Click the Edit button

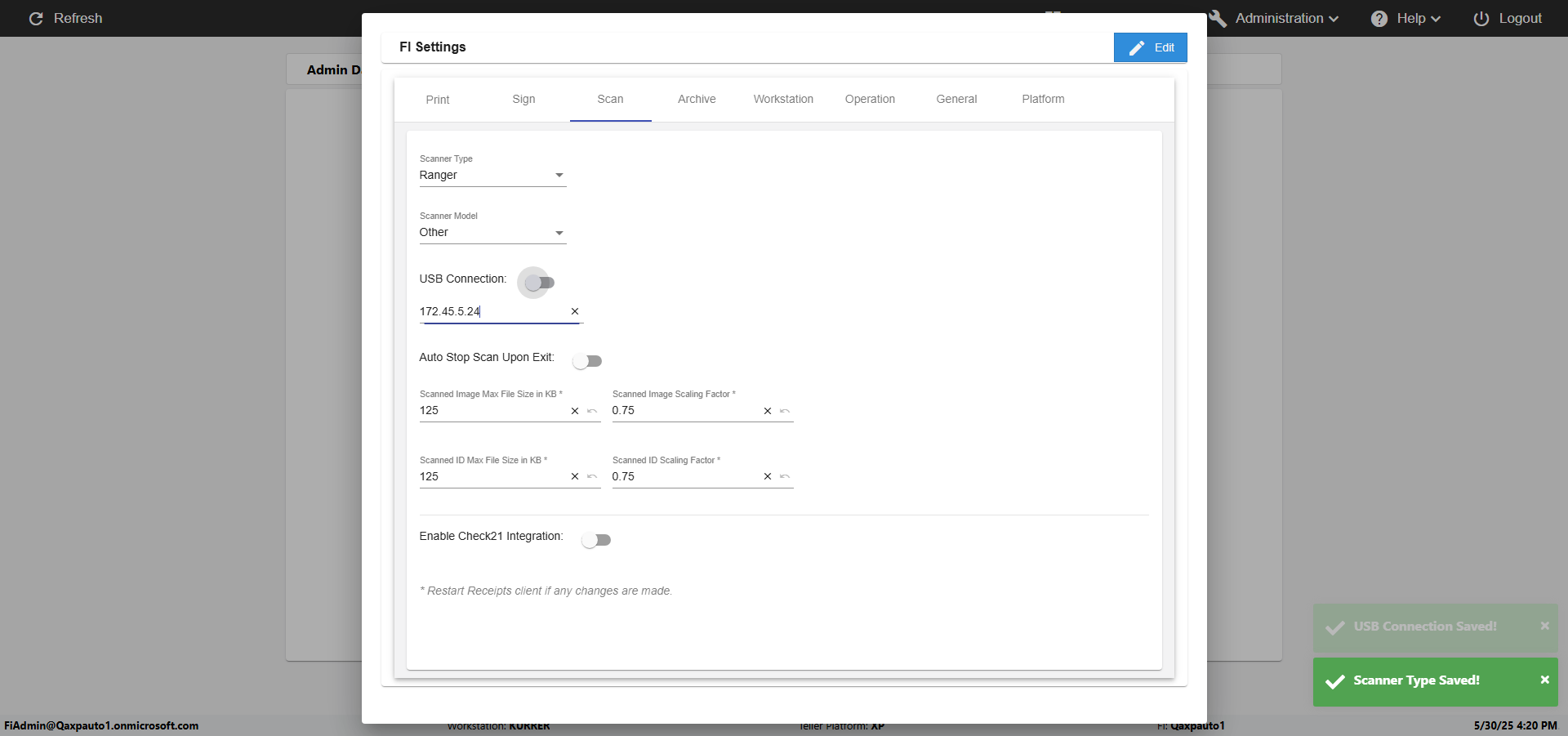(1150, 47)
